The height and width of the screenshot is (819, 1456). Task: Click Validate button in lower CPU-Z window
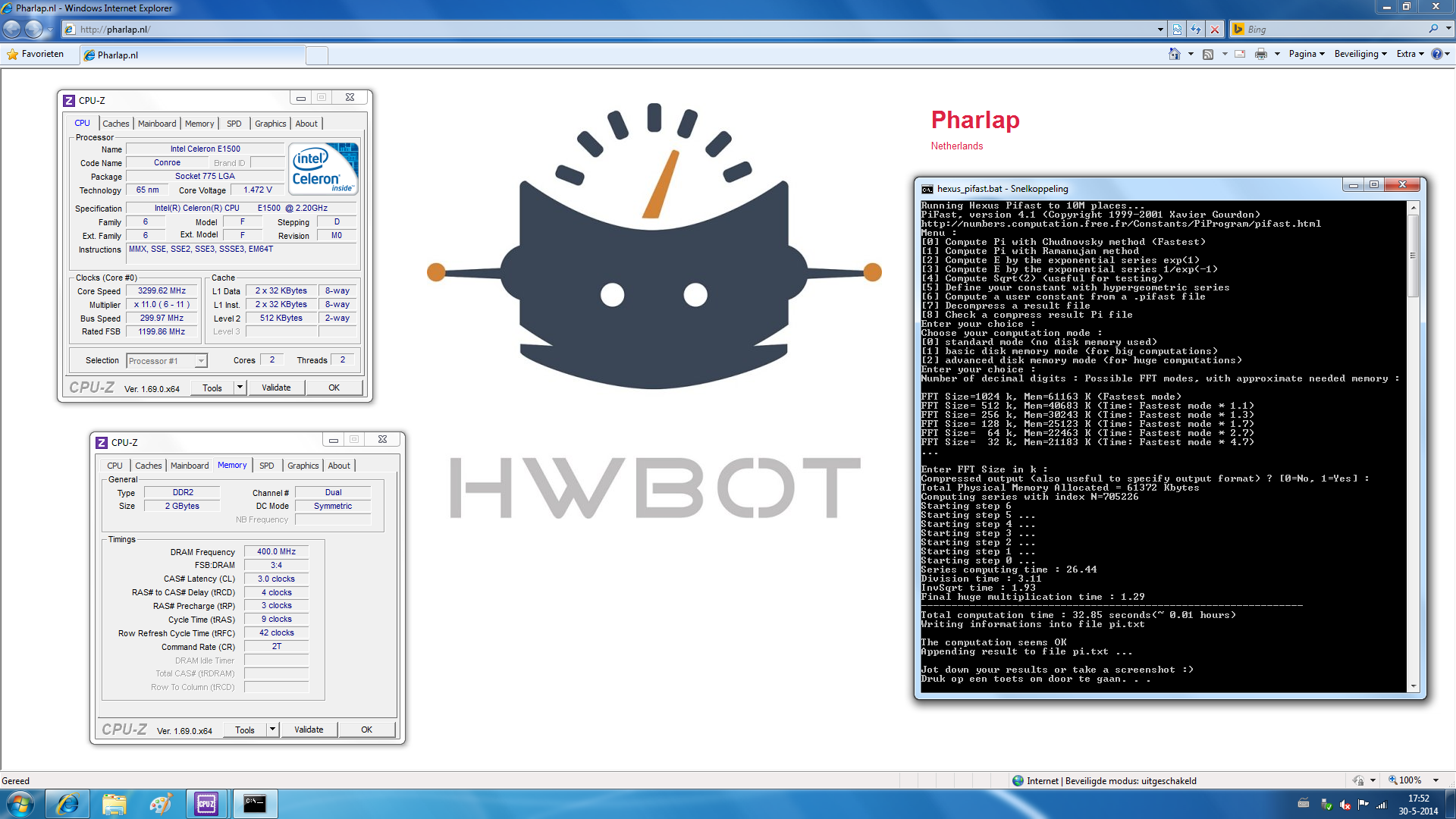point(309,730)
